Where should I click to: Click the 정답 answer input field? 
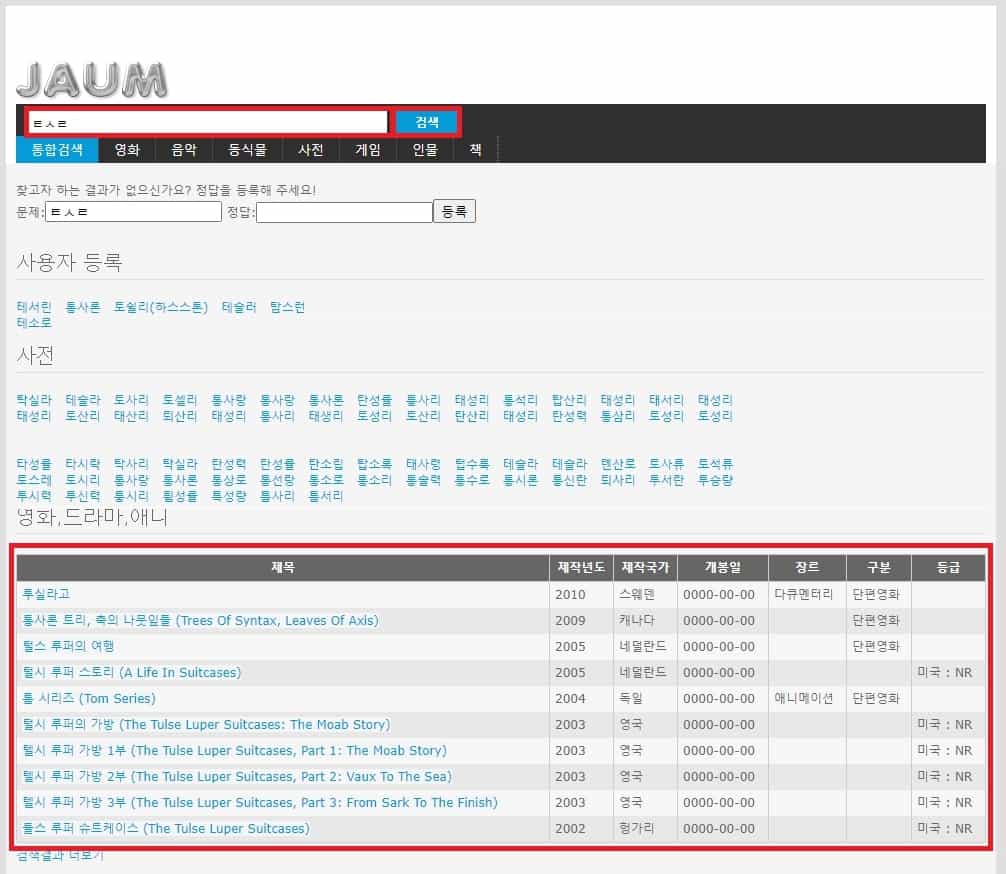coord(344,212)
